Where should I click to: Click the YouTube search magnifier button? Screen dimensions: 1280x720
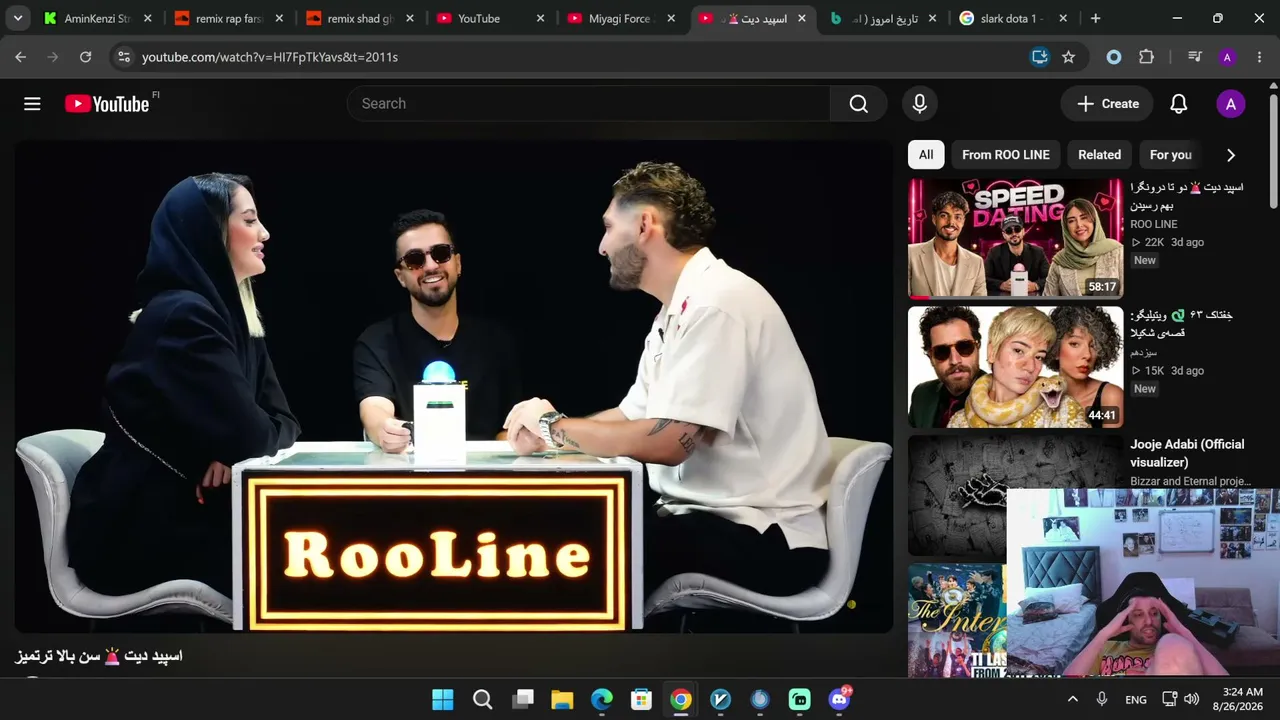[858, 104]
